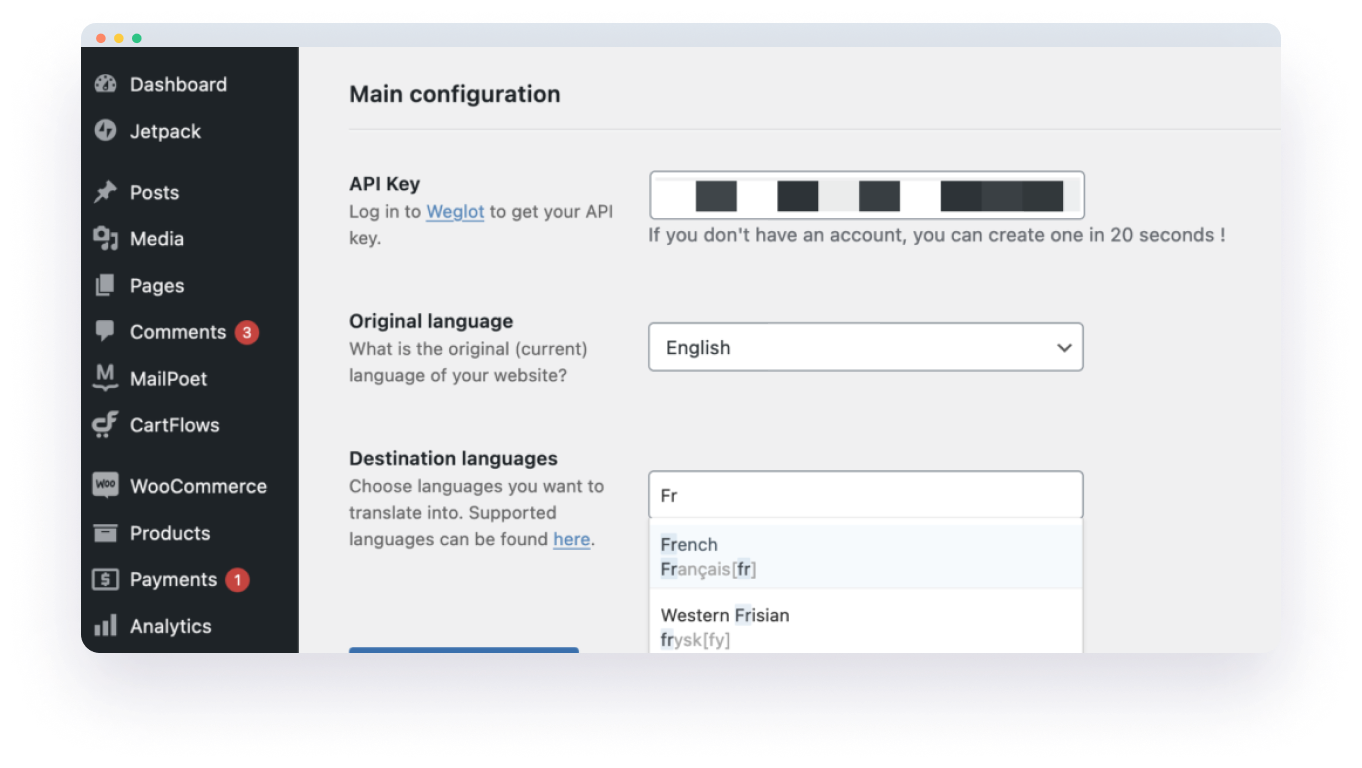Select the MailPoet sidebar icon
Screen dimensions: 1362x768
(105, 378)
